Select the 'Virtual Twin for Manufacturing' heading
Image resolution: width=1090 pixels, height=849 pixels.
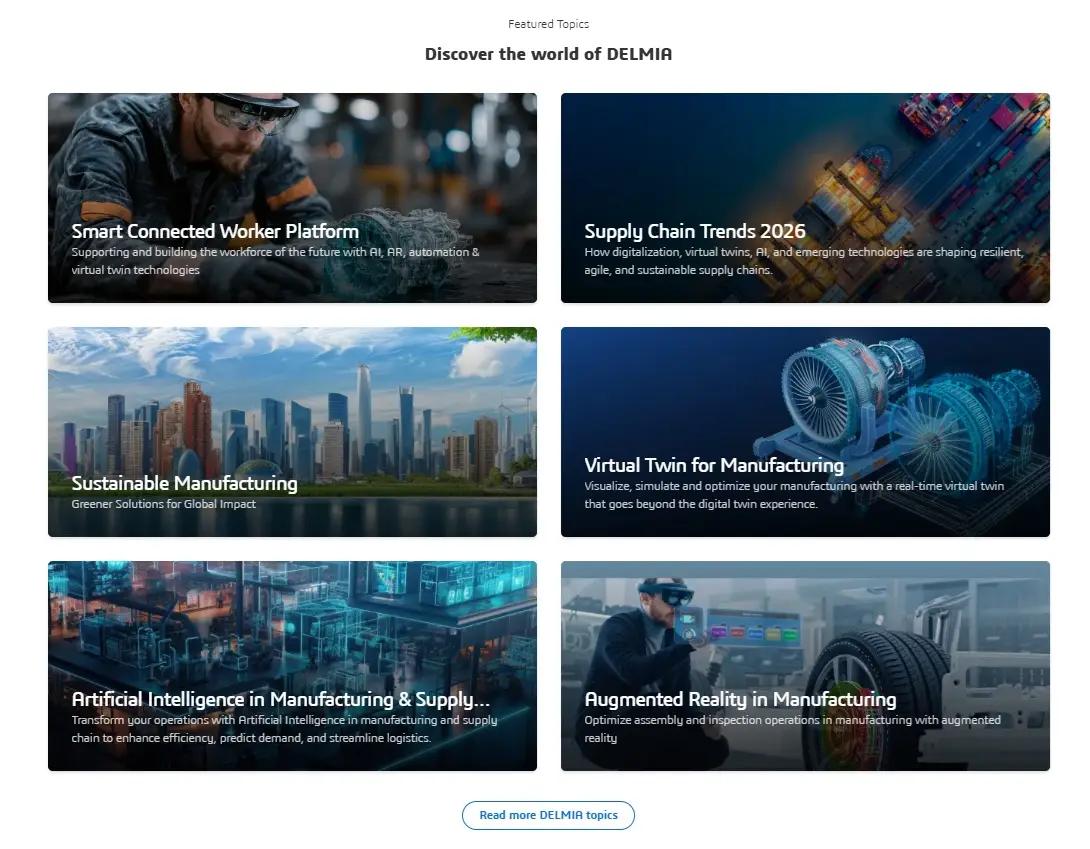tap(714, 464)
